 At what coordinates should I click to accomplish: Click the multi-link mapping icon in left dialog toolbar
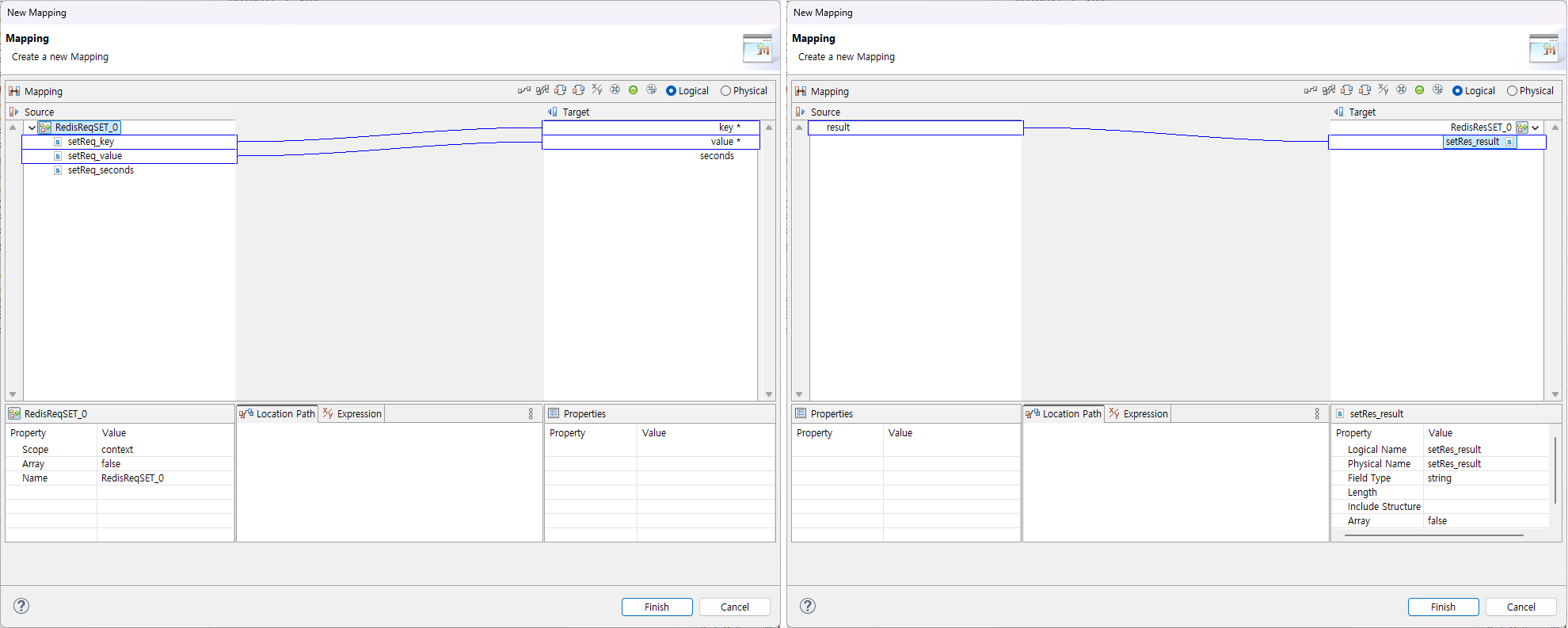coord(542,90)
